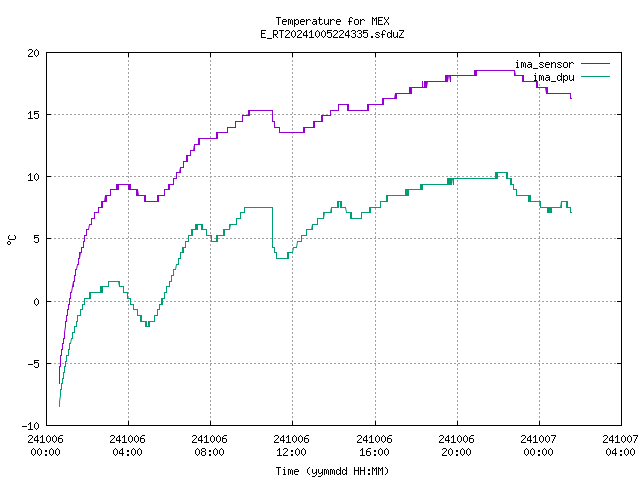Click the '°C' y-axis unit label

11,240
